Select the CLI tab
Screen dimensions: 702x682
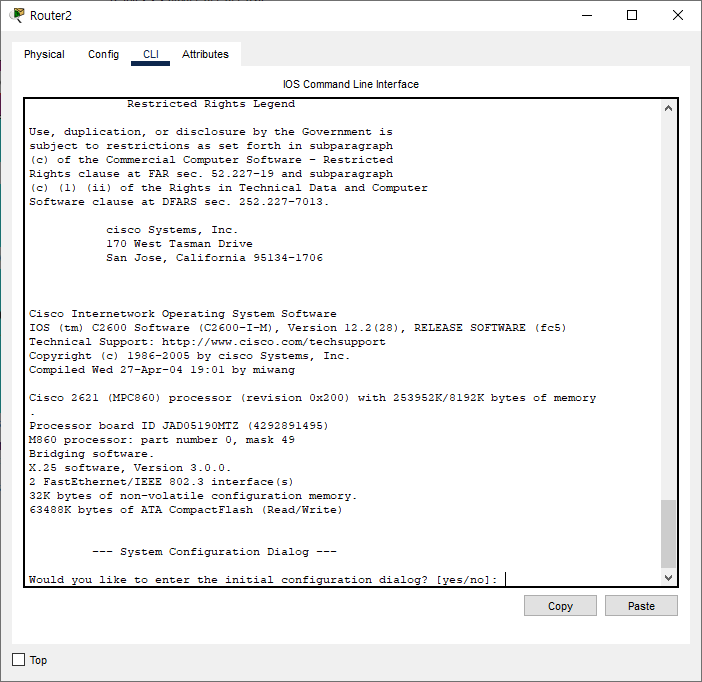(x=150, y=54)
